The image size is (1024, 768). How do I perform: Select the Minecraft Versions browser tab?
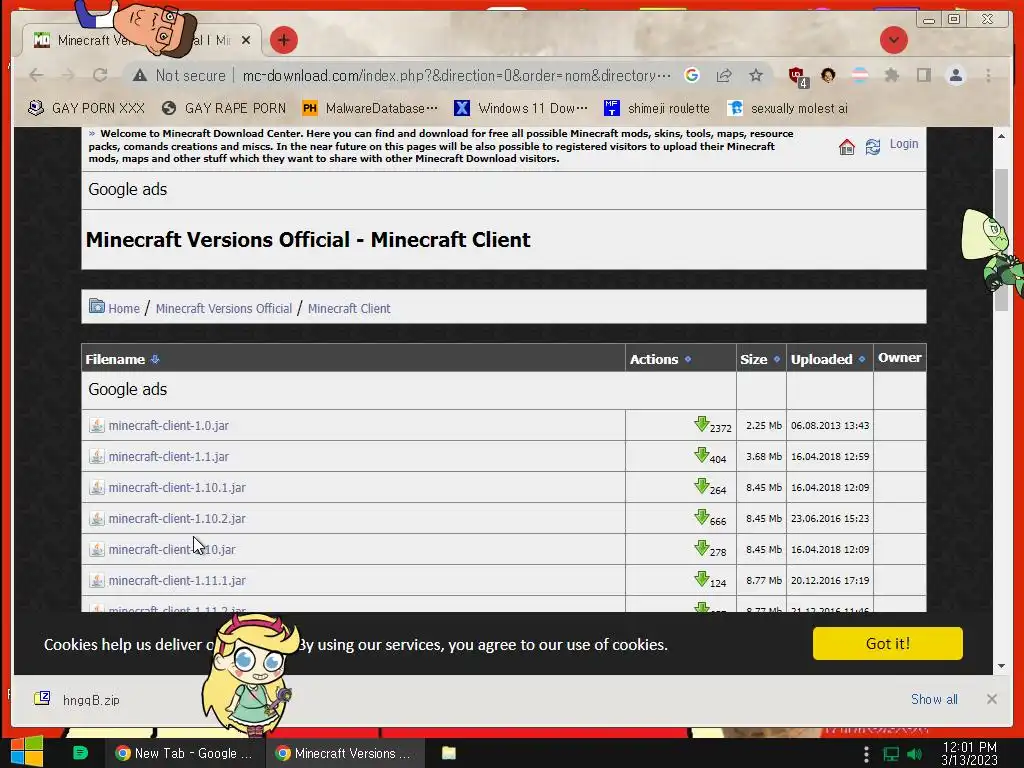coord(142,40)
